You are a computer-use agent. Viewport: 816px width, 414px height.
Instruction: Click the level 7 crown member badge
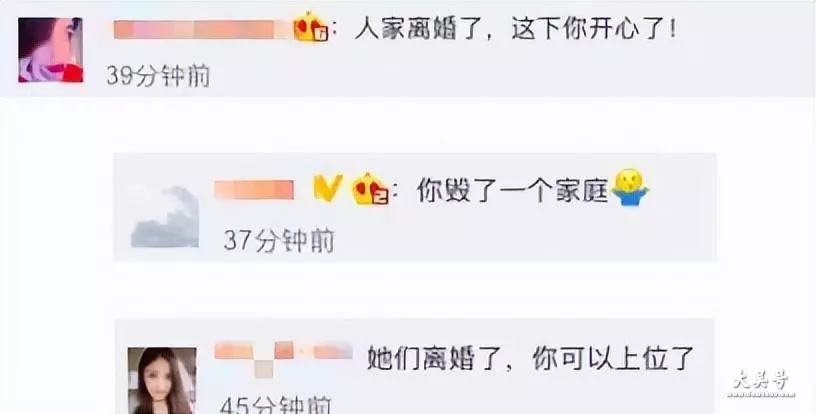pyautogui.click(x=311, y=28)
